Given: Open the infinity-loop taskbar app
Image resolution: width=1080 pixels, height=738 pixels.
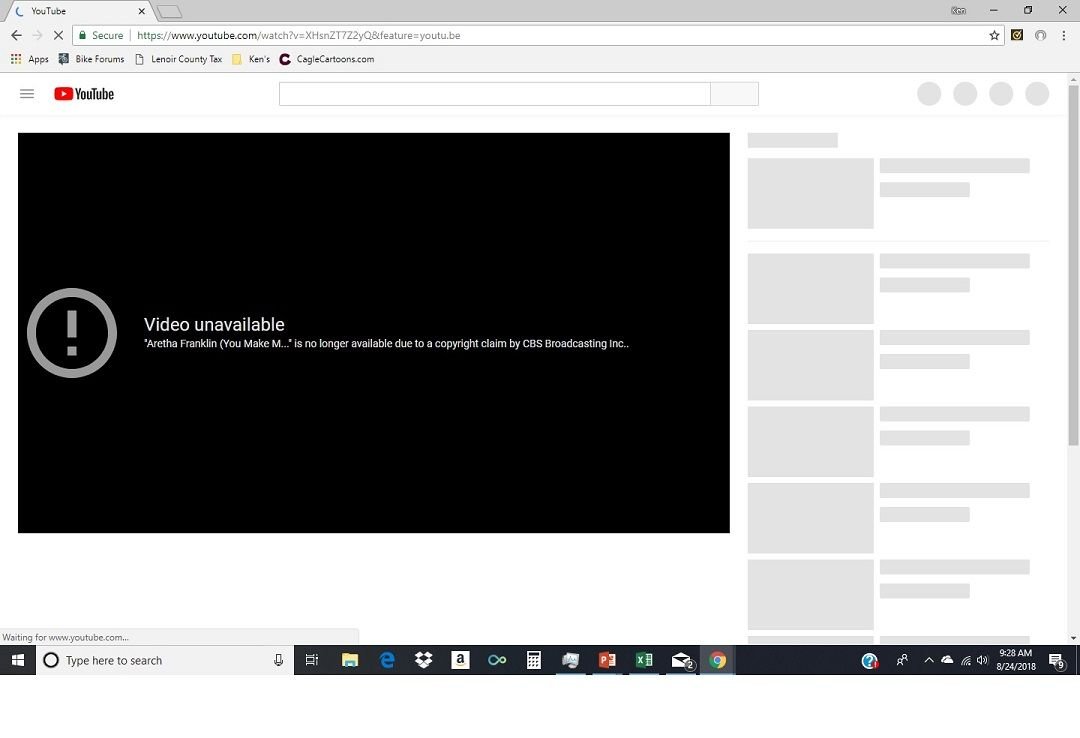Looking at the screenshot, I should click(497, 660).
